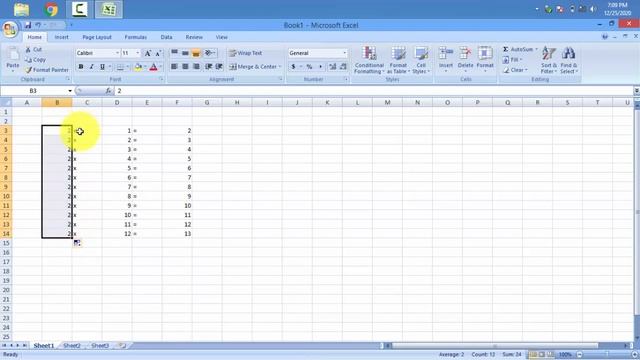This screenshot has height=360, width=640.
Task: Open the Clear options
Action: pos(515,70)
